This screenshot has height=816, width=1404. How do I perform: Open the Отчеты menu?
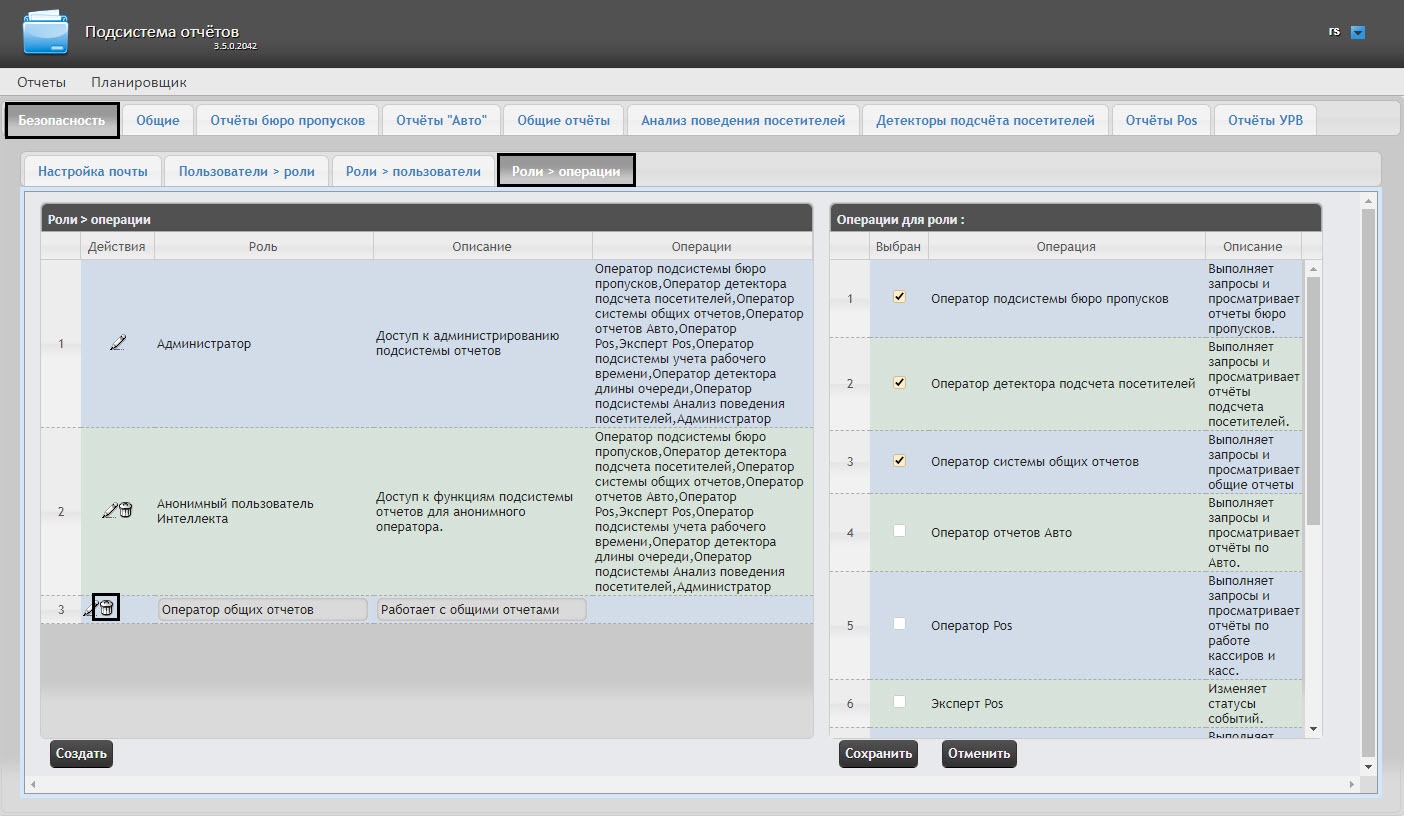pos(41,82)
